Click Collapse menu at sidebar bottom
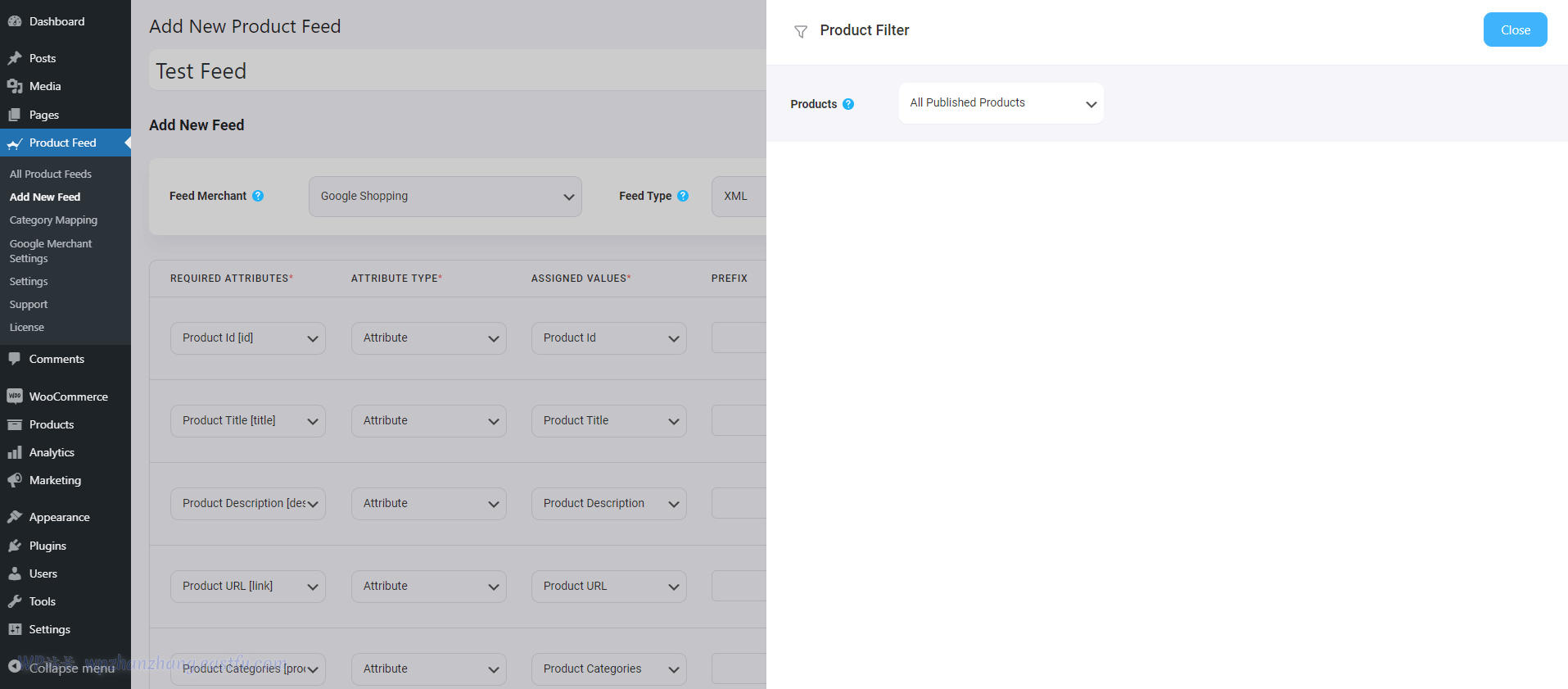This screenshot has width=1568, height=689. [62, 668]
